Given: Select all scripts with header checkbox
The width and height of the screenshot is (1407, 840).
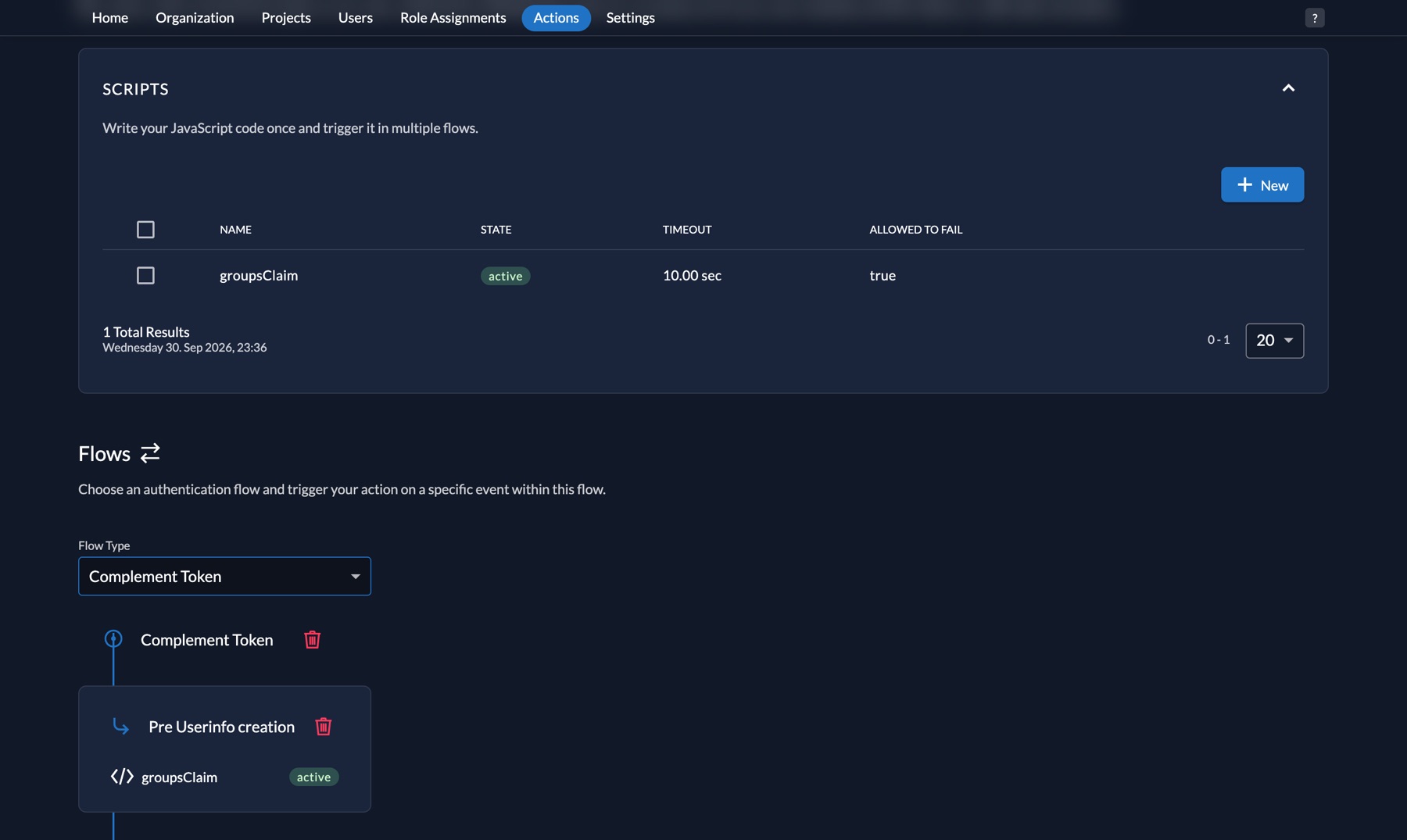Looking at the screenshot, I should 145,230.
